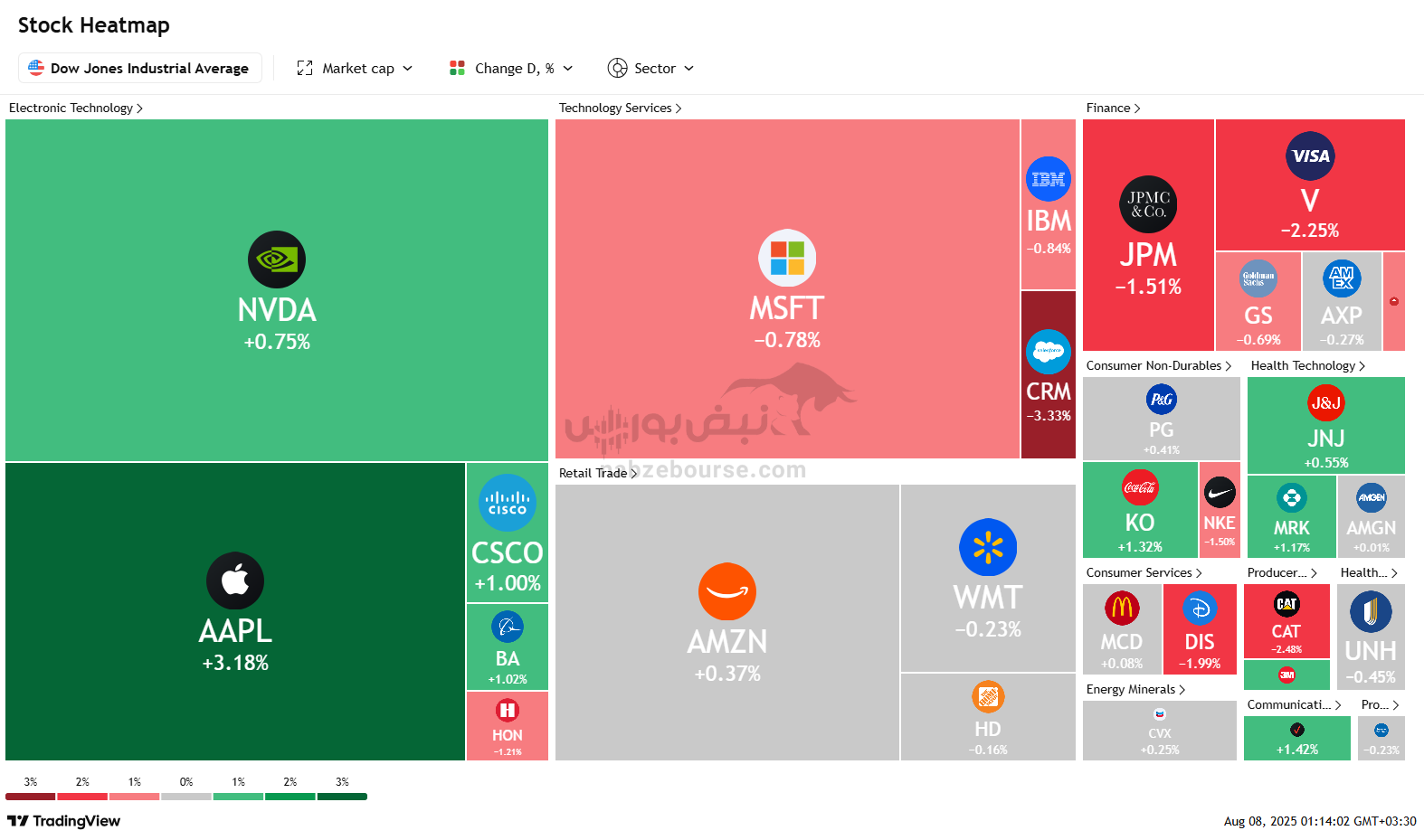This screenshot has height=840, width=1424.
Task: Click the McDonald's MCD logo icon
Action: point(1122,608)
